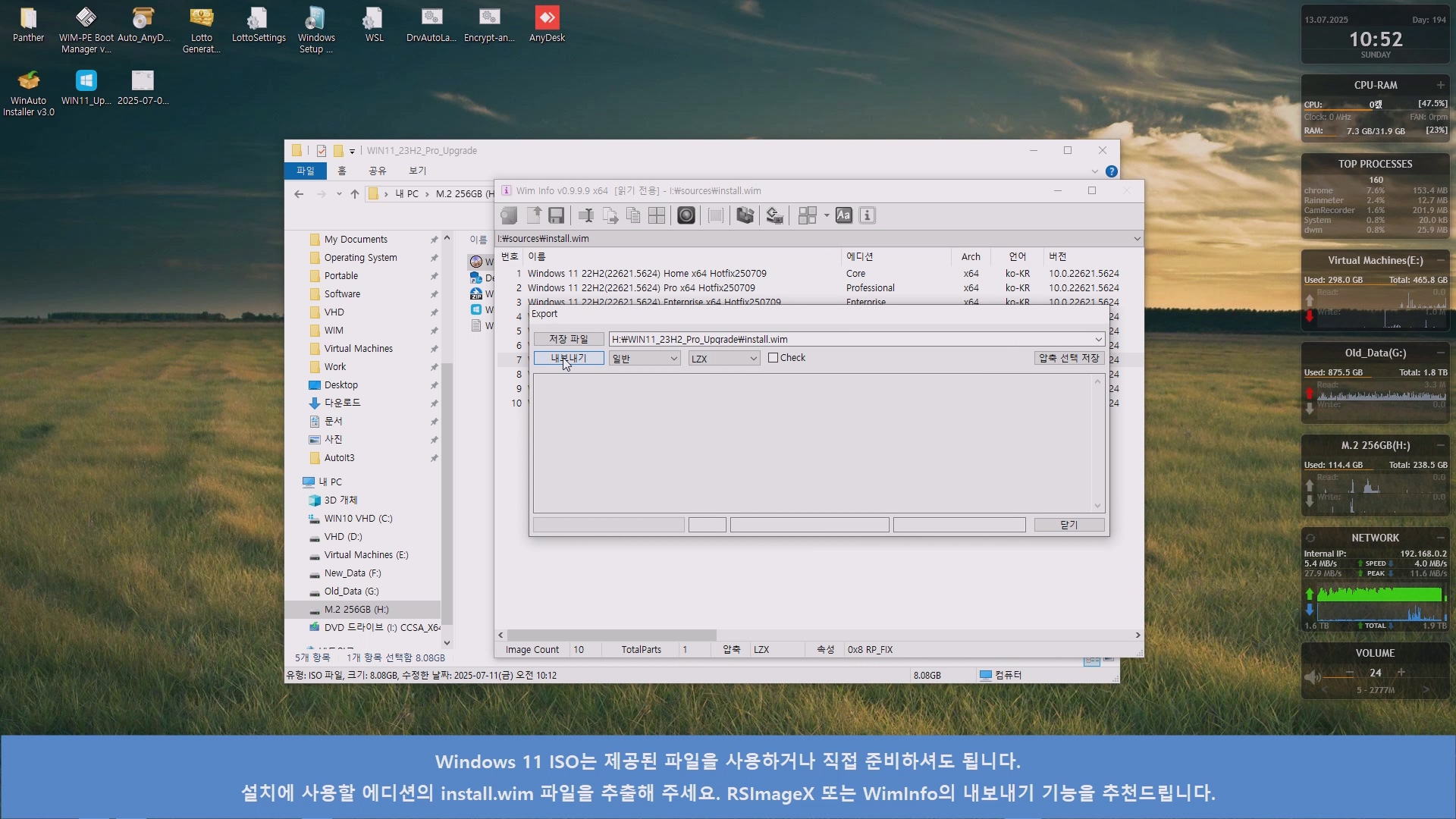Enable the Check checkbox in Export
Image resolution: width=1456 pixels, height=819 pixels.
tap(773, 358)
